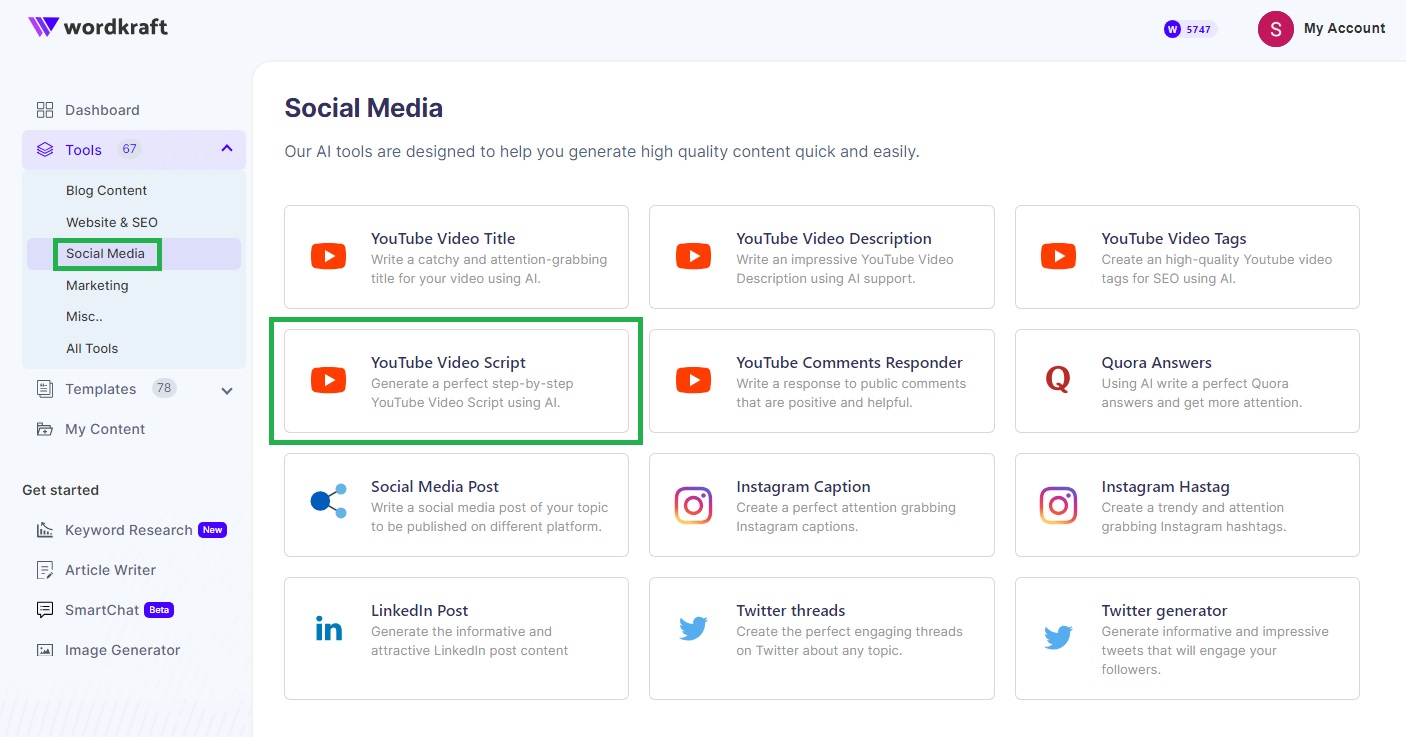
Task: Click the word credits counter showing 5747
Action: point(1188,29)
